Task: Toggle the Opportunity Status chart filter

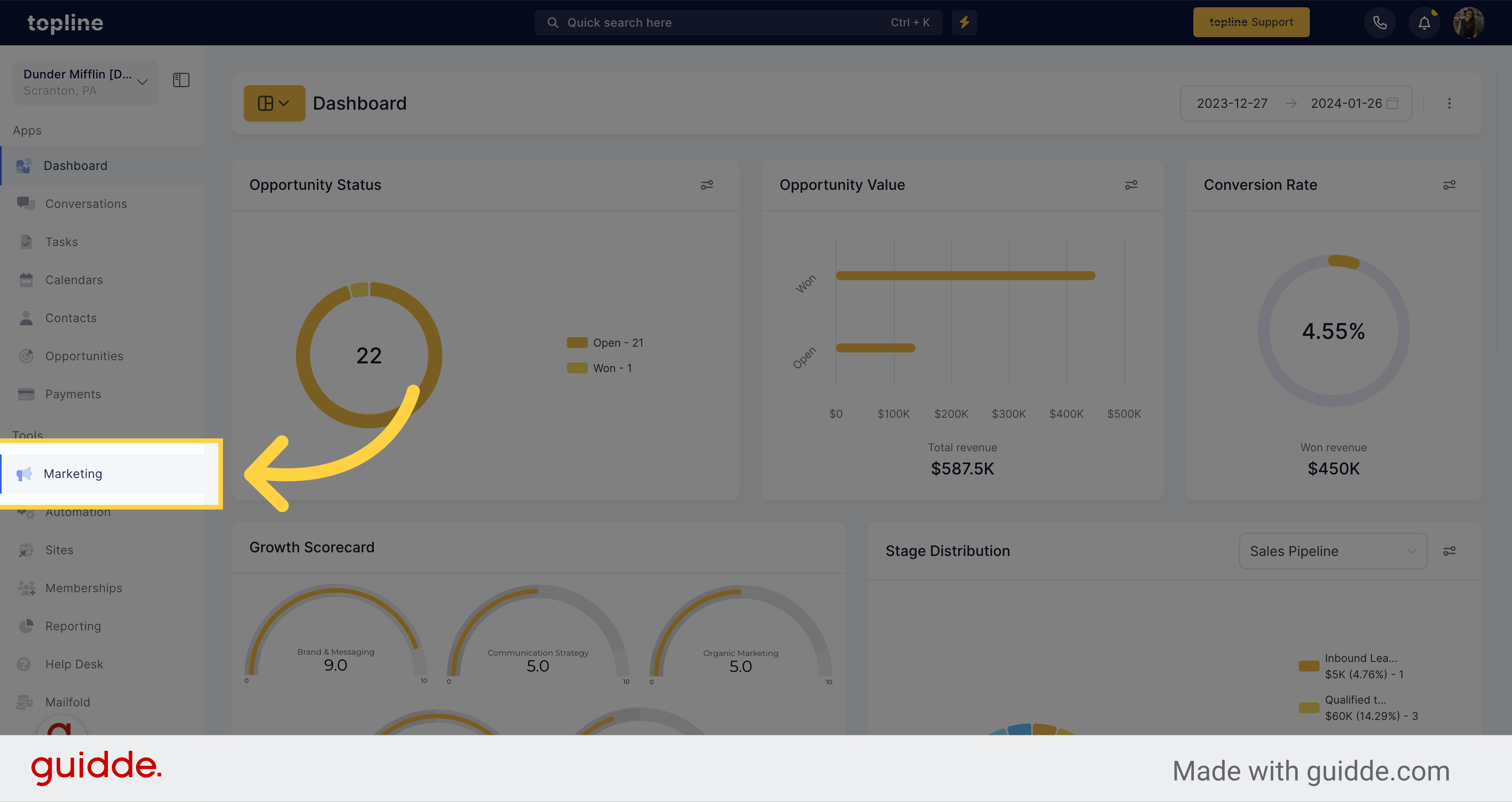Action: (707, 185)
